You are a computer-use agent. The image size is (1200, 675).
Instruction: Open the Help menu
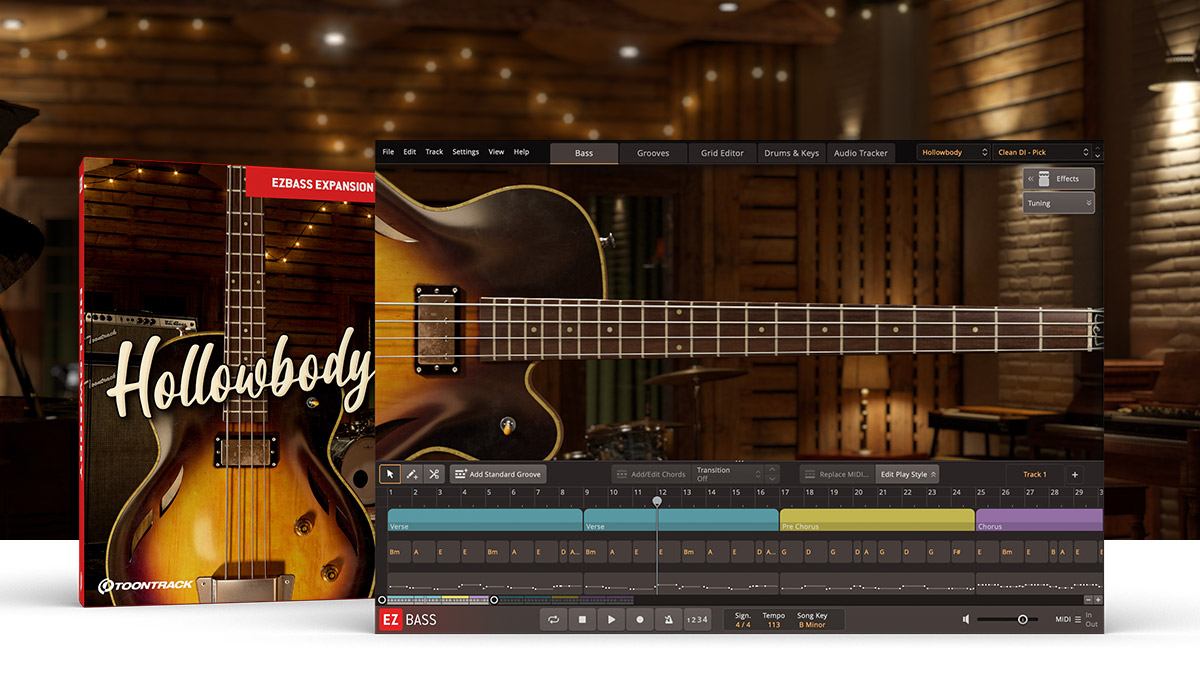[521, 152]
